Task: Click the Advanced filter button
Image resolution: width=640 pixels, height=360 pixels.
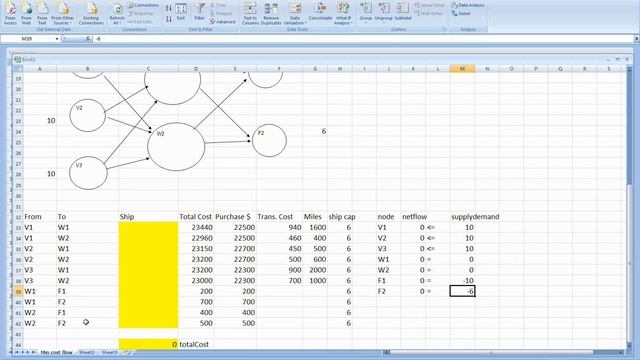Action: [x=223, y=21]
